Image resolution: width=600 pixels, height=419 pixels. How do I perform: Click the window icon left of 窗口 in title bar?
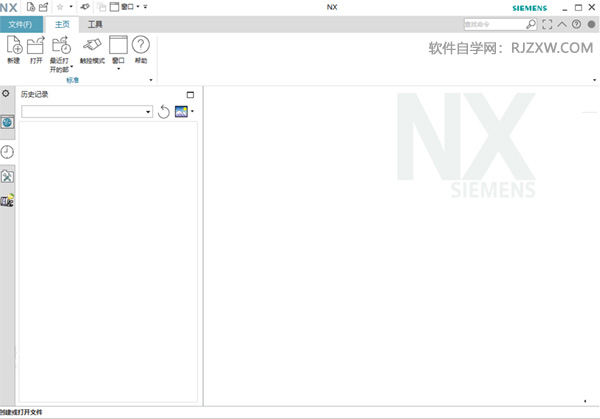point(114,7)
